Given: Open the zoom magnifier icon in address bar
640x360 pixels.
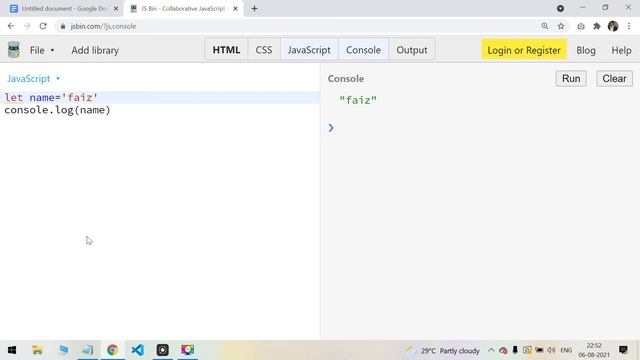Looking at the screenshot, I should click(x=544, y=26).
